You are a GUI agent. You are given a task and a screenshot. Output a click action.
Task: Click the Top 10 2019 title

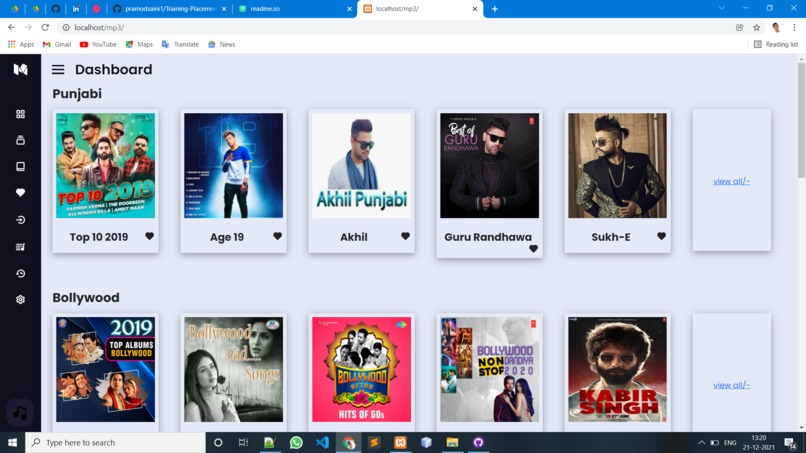click(x=99, y=237)
